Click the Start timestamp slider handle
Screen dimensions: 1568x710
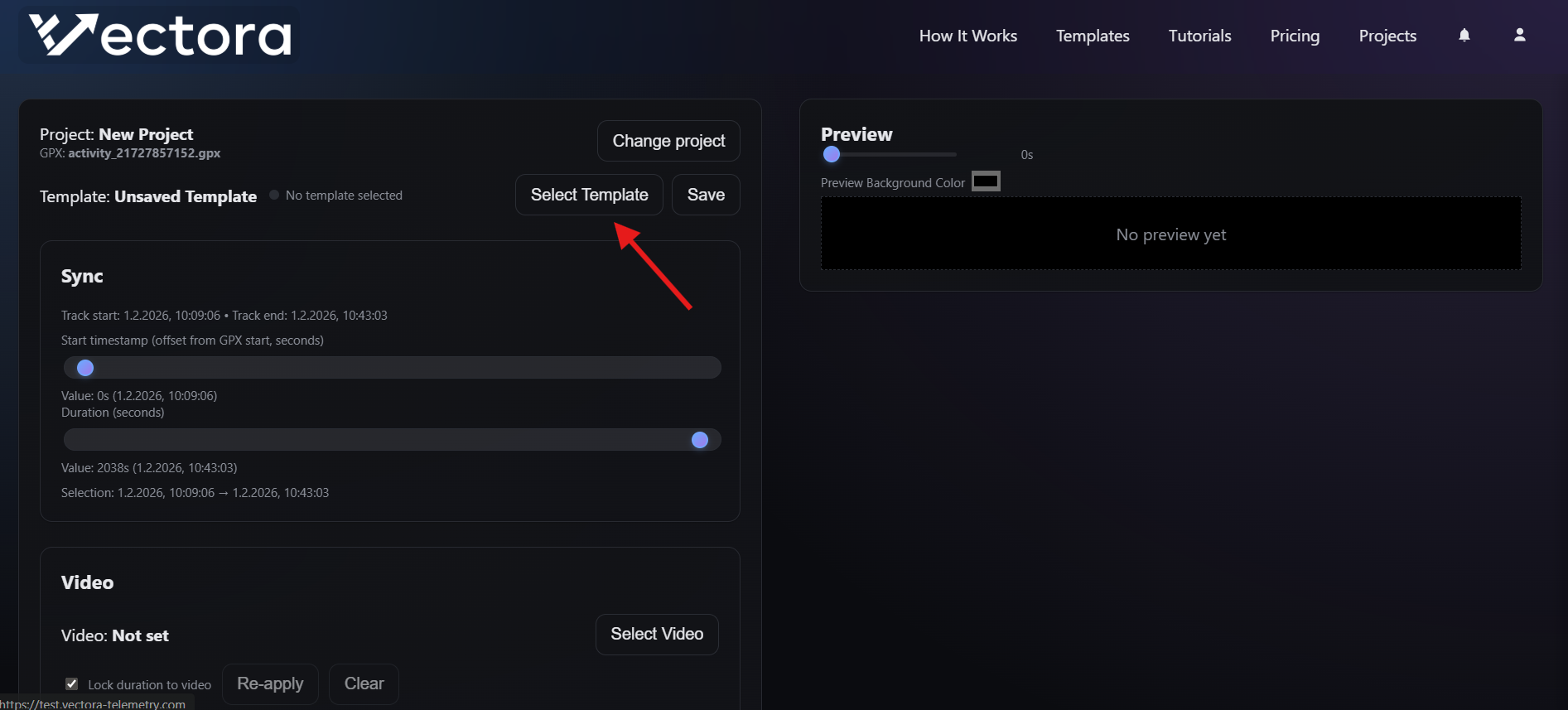(85, 368)
